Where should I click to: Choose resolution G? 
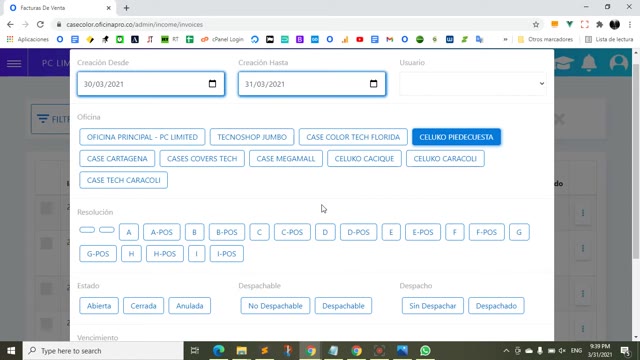(519, 232)
